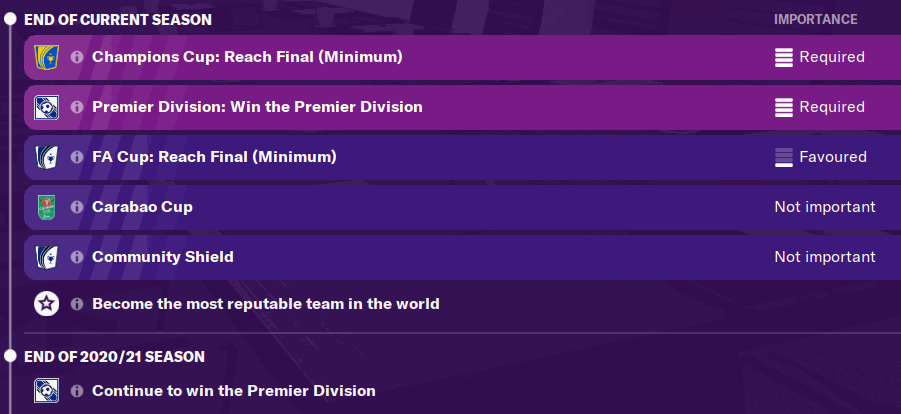Select Premier Division: Win the Premier Division row
Viewport: 901px width, 414px height.
[x=463, y=108]
